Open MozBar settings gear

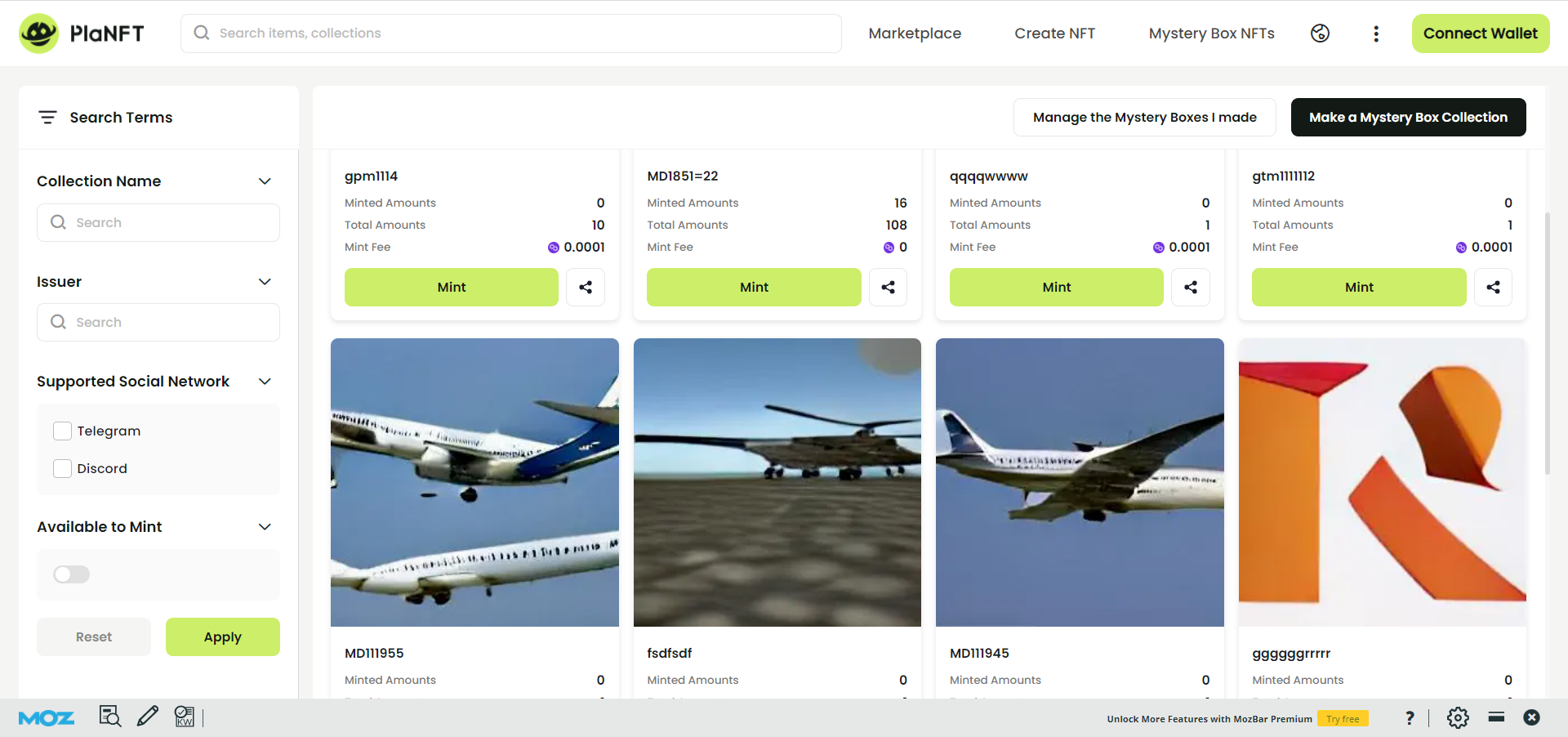tap(1458, 717)
